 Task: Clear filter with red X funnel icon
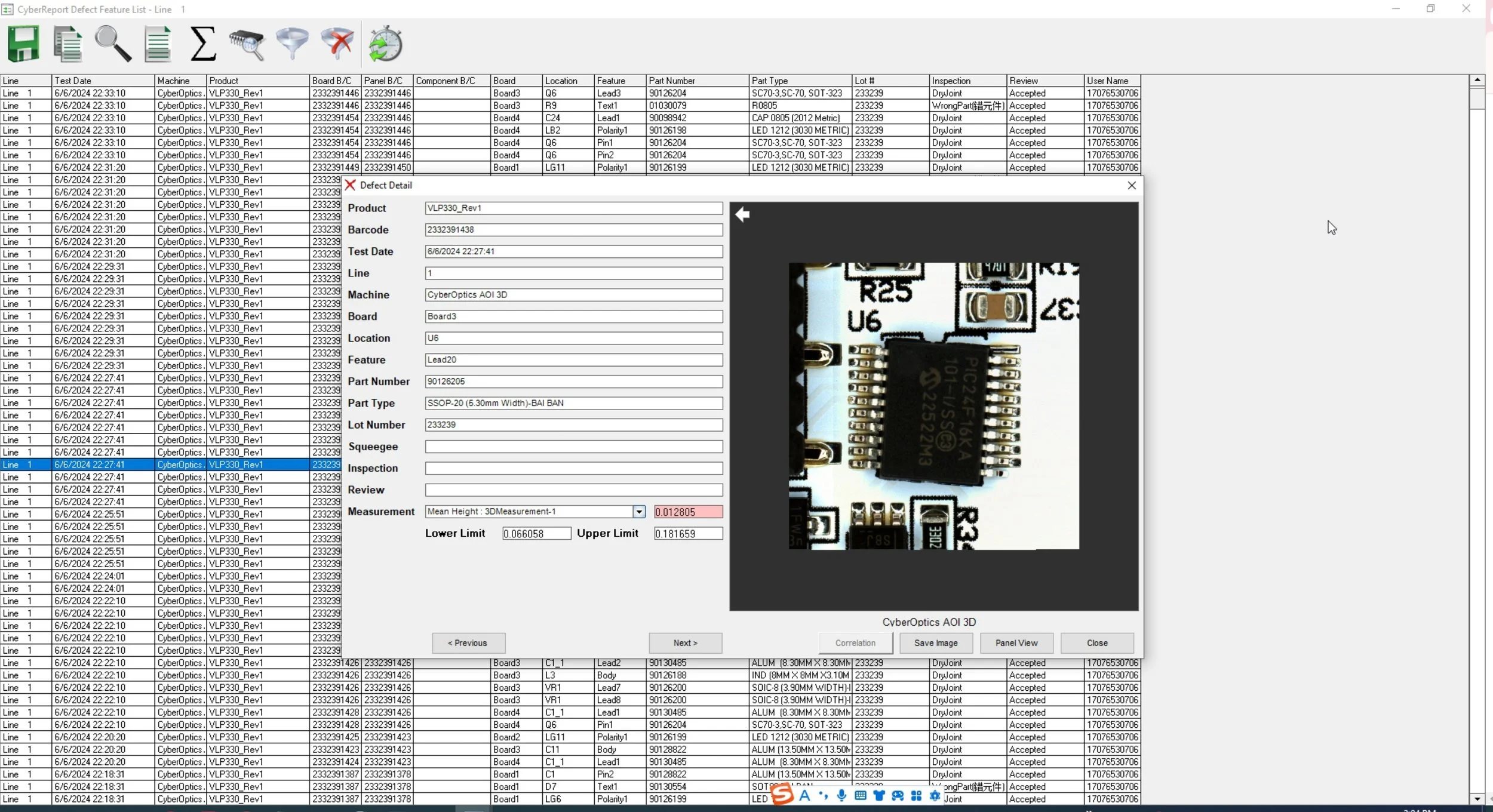(x=337, y=44)
